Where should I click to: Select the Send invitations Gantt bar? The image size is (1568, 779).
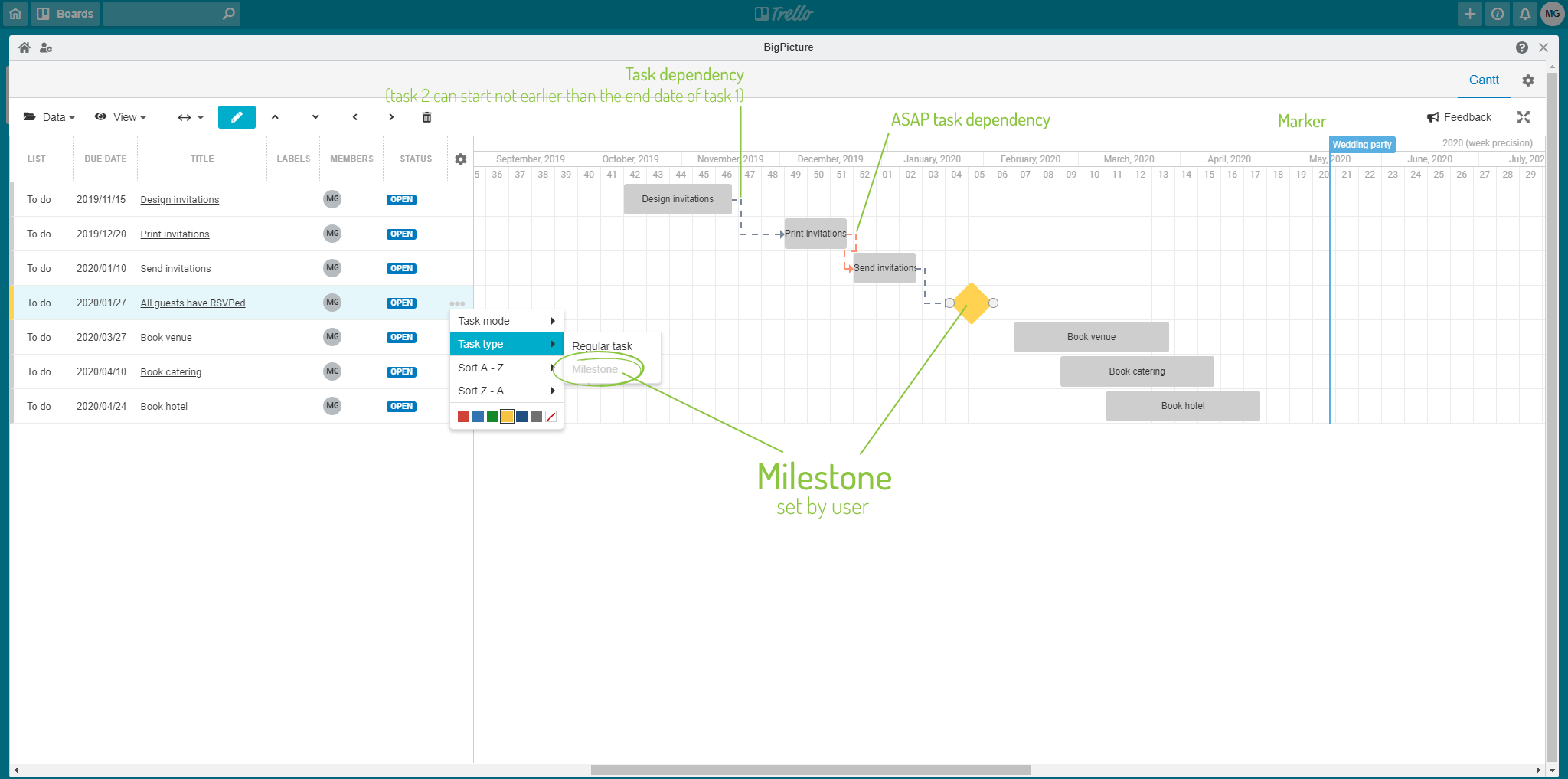(884, 268)
